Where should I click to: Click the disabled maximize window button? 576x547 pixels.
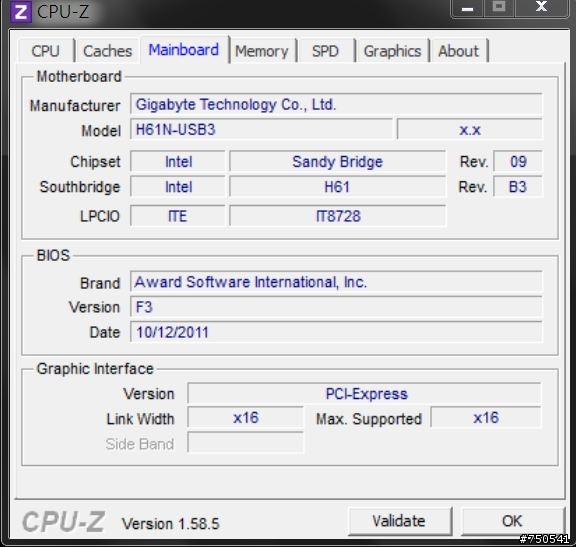(x=499, y=8)
